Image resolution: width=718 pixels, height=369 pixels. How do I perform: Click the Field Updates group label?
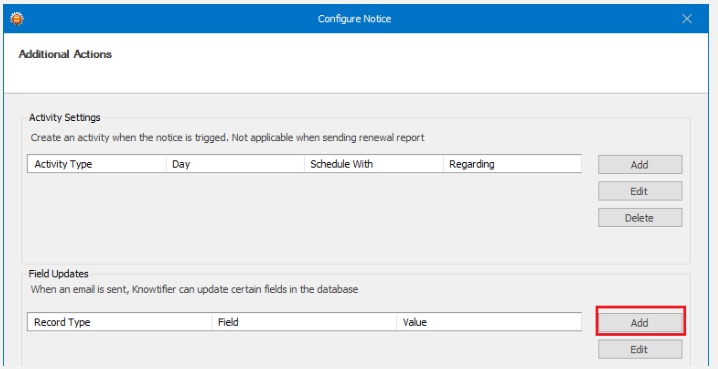point(59,274)
